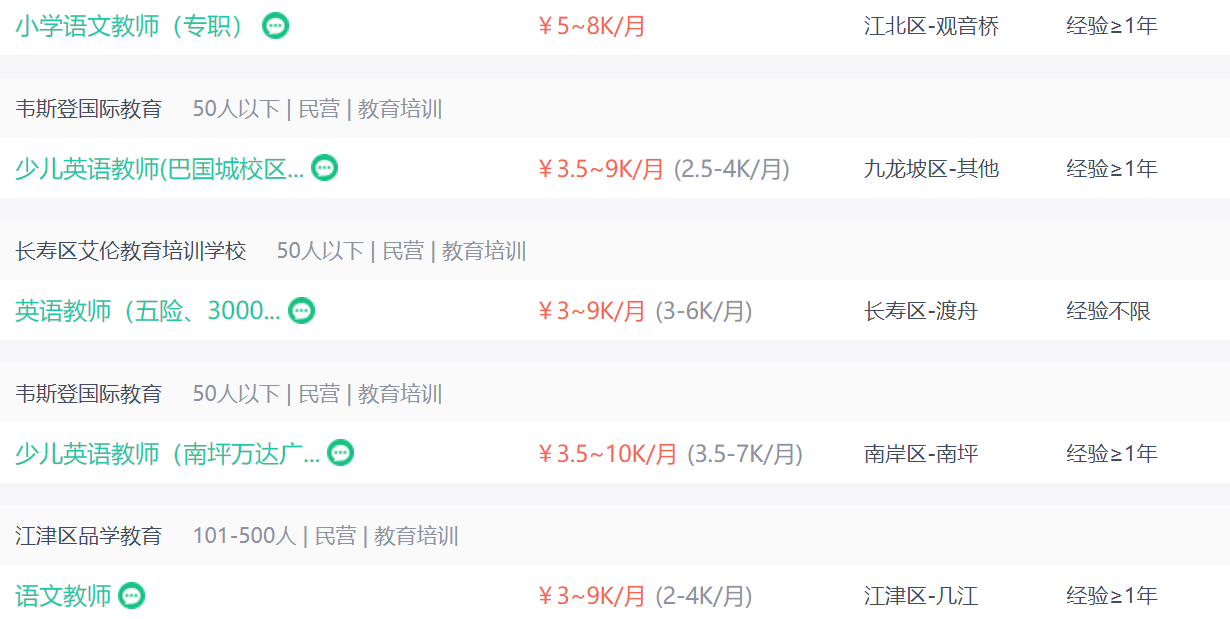Open the 小学语文教师（专职） job posting
1230x619 pixels.
point(130,26)
